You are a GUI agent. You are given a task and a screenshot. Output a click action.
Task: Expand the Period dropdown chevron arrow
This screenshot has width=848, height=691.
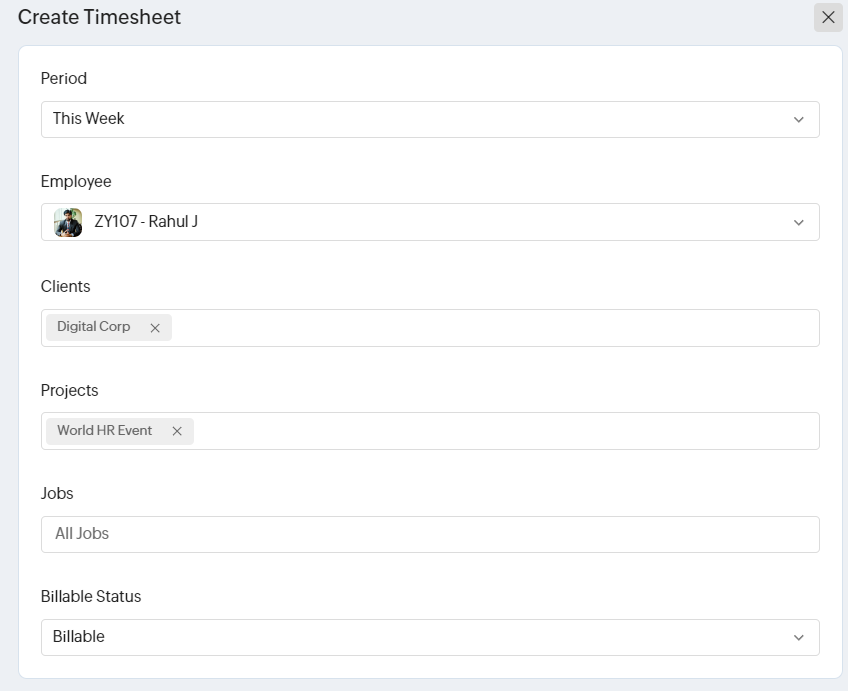[x=798, y=119]
